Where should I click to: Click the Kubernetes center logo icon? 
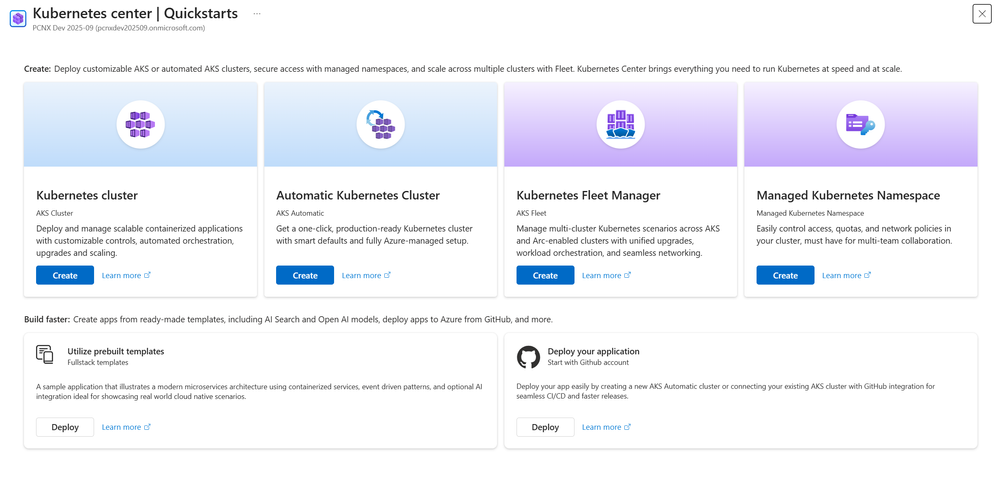click(x=17, y=18)
